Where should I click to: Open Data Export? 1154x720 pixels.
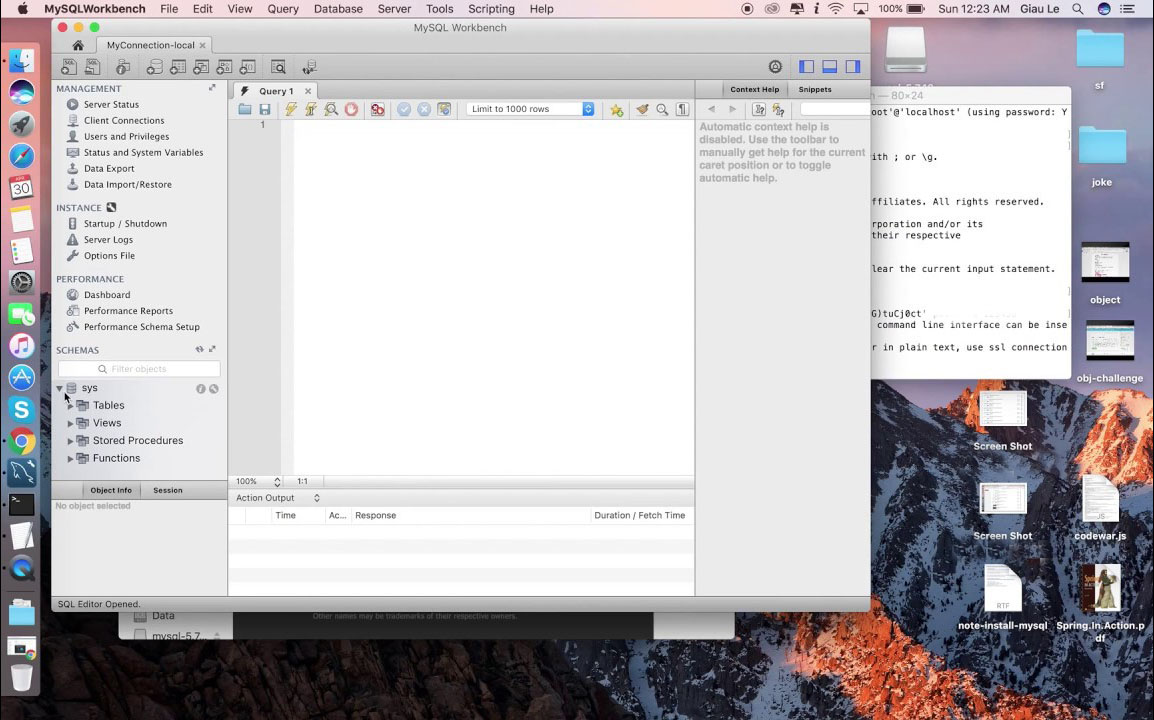(109, 169)
